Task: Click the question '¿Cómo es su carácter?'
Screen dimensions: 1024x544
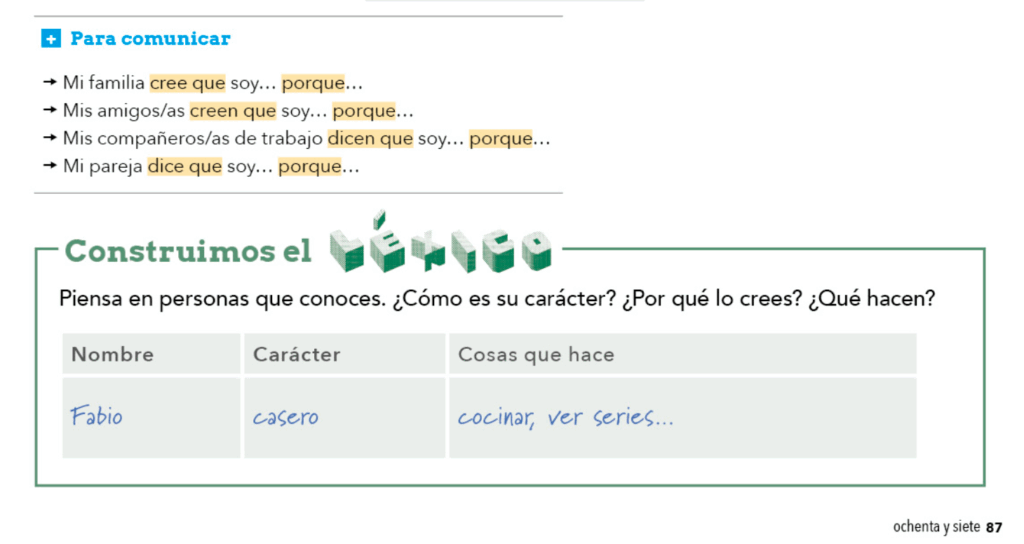Action: point(504,299)
